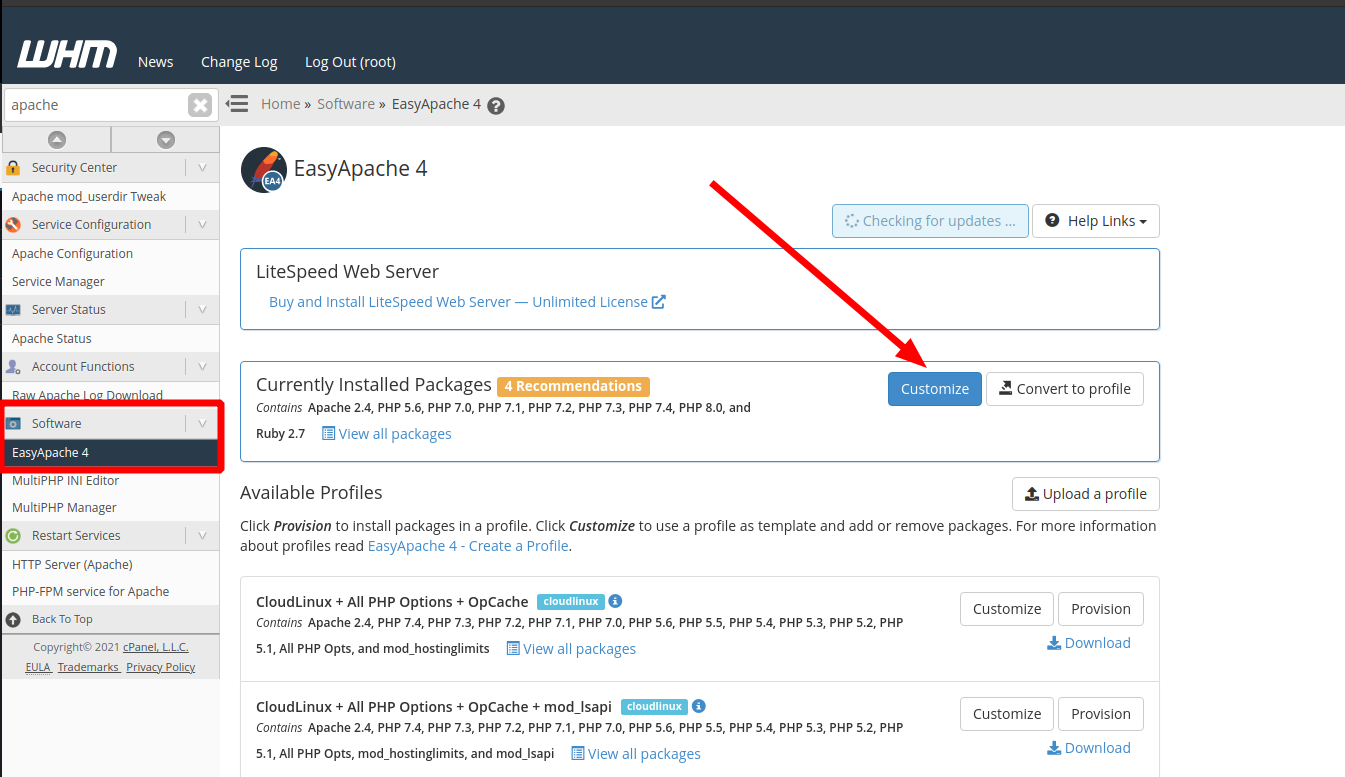Collapse the Security Center section
1345x777 pixels.
pyautogui.click(x=202, y=168)
